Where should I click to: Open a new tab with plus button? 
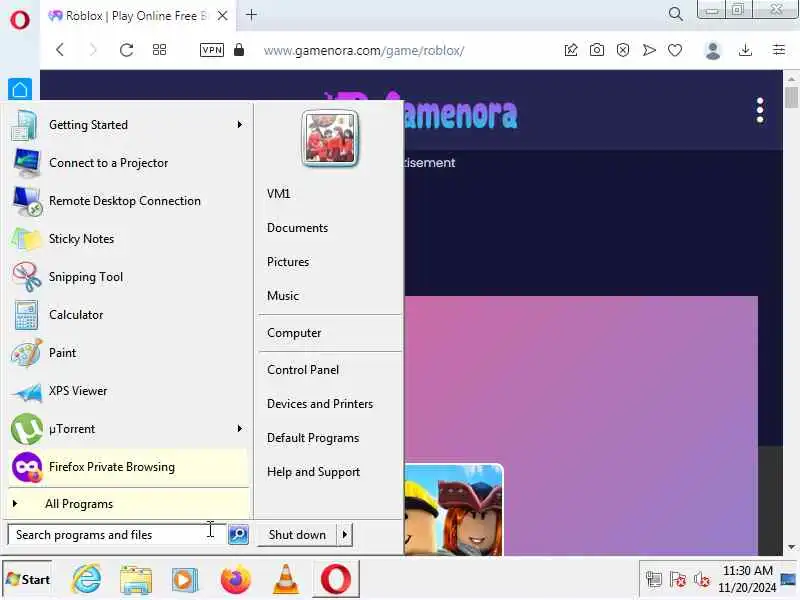251,15
